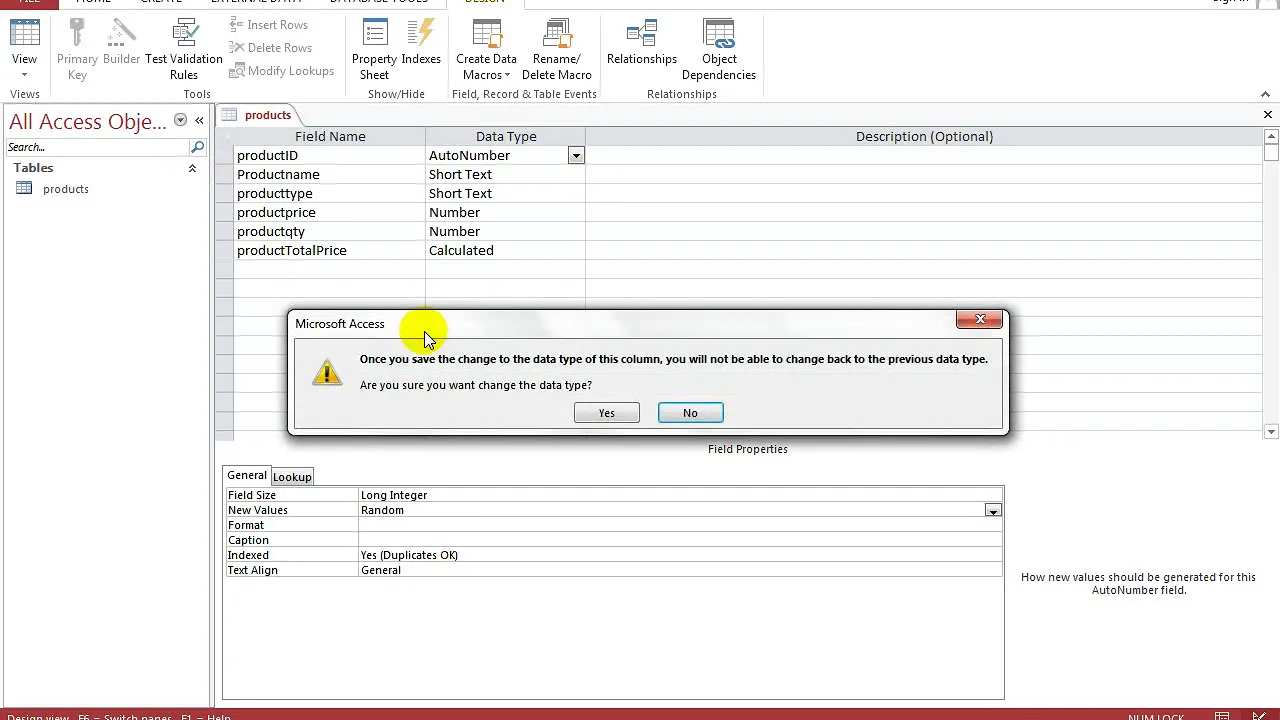Click Insert Rows in the ribbon
Viewport: 1280px width, 720px height.
point(267,24)
